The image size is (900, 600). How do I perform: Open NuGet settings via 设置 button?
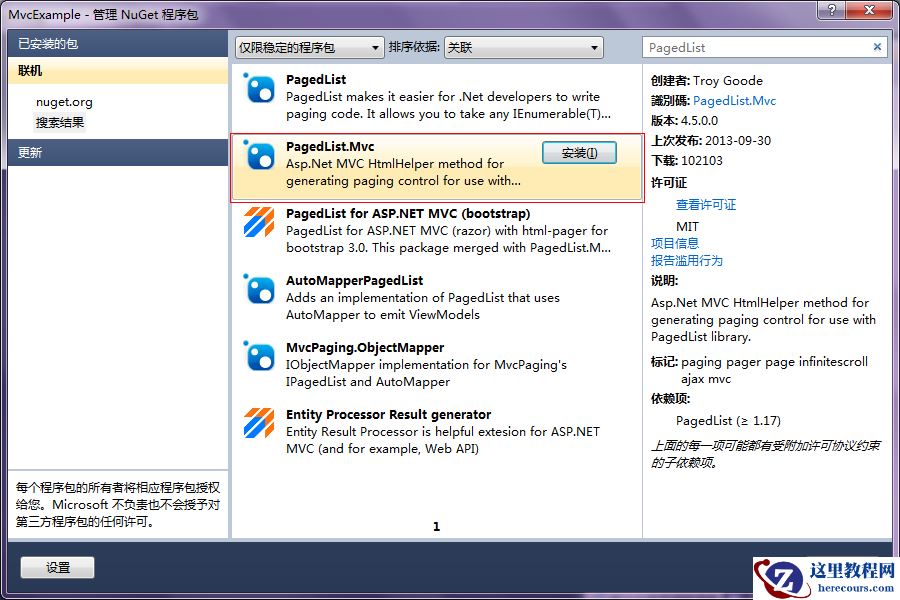tap(56, 567)
